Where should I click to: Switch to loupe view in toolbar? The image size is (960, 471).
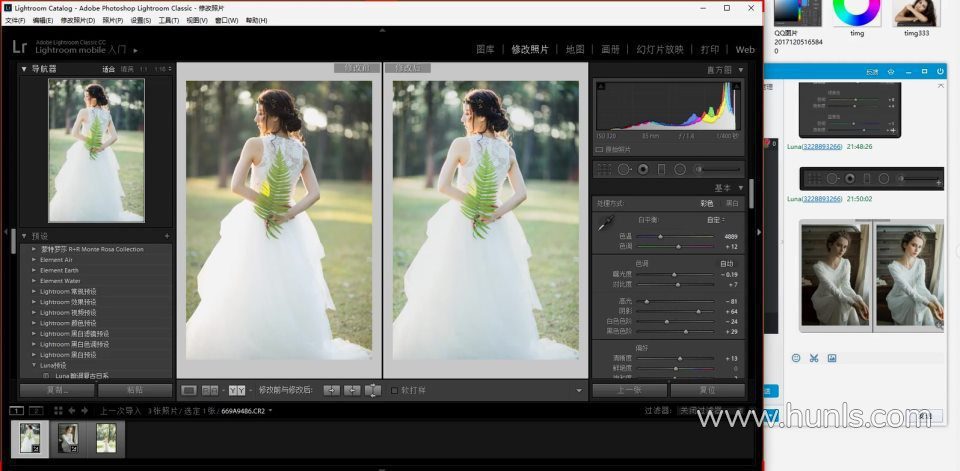tap(189, 390)
